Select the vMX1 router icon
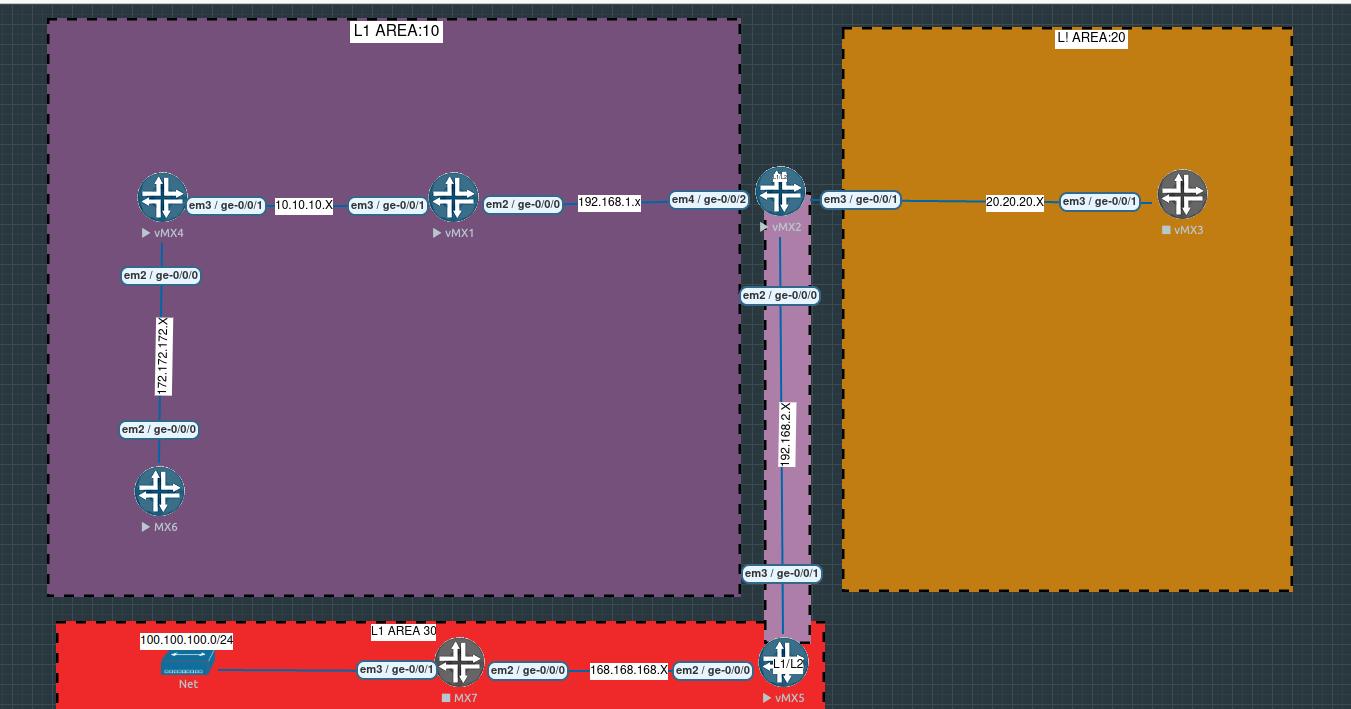 click(456, 196)
